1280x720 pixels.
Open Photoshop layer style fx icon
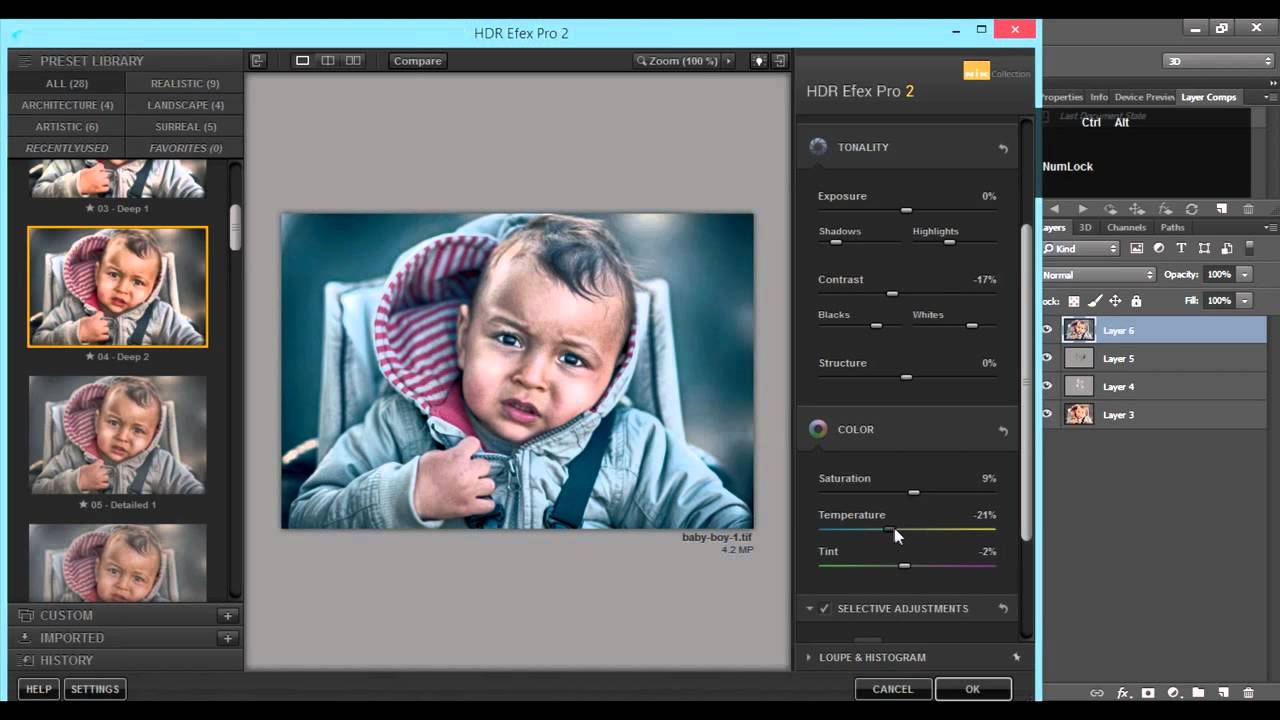pos(1123,692)
